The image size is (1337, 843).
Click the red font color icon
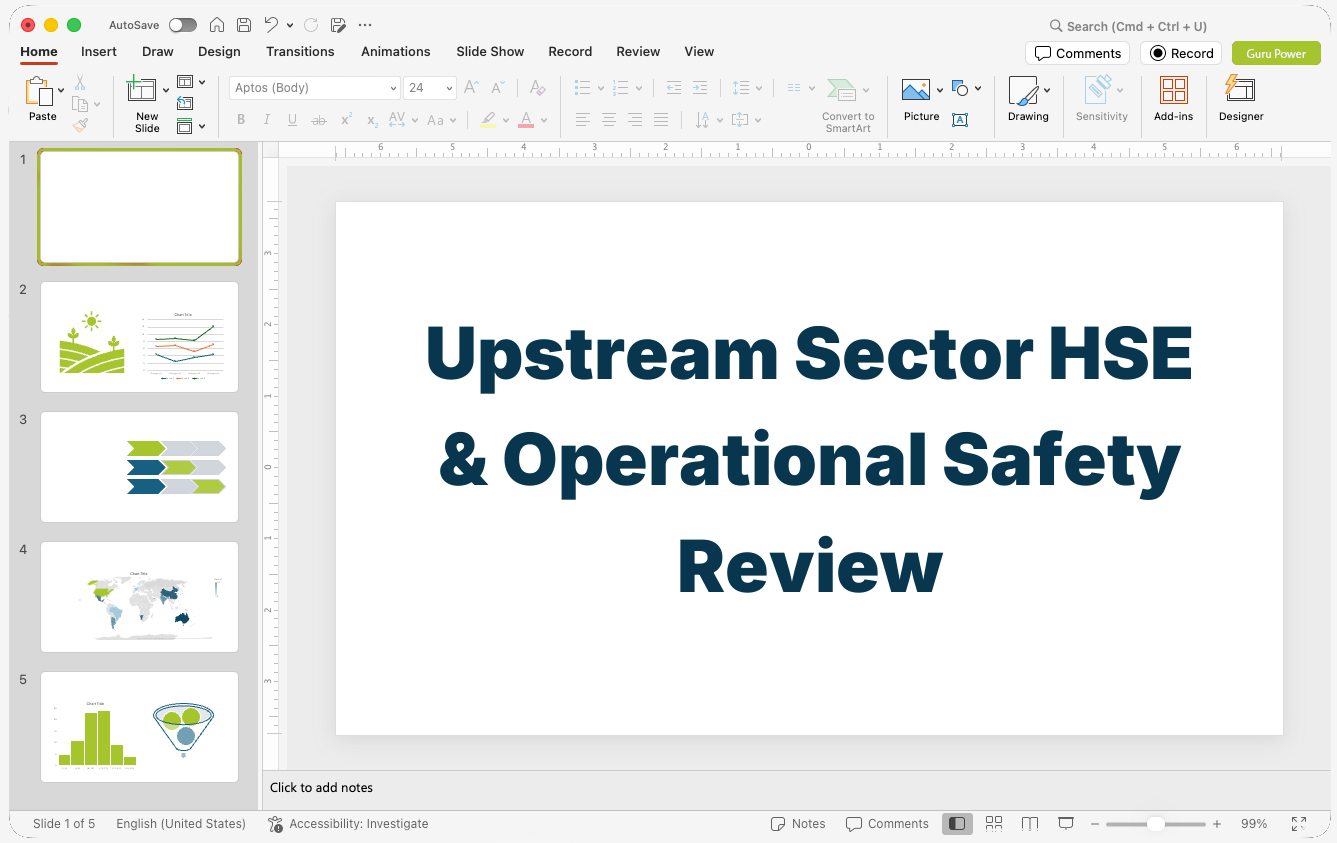pyautogui.click(x=526, y=120)
